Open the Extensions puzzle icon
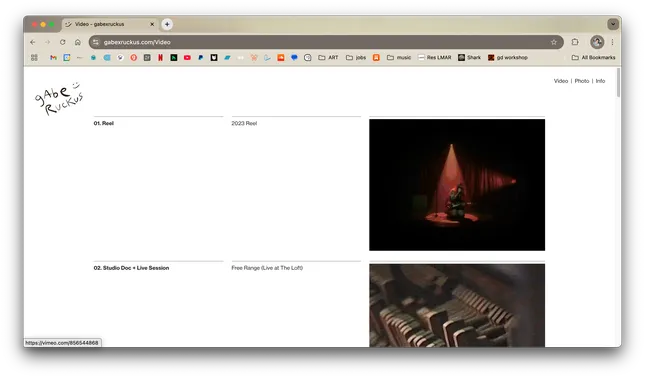 (575, 42)
